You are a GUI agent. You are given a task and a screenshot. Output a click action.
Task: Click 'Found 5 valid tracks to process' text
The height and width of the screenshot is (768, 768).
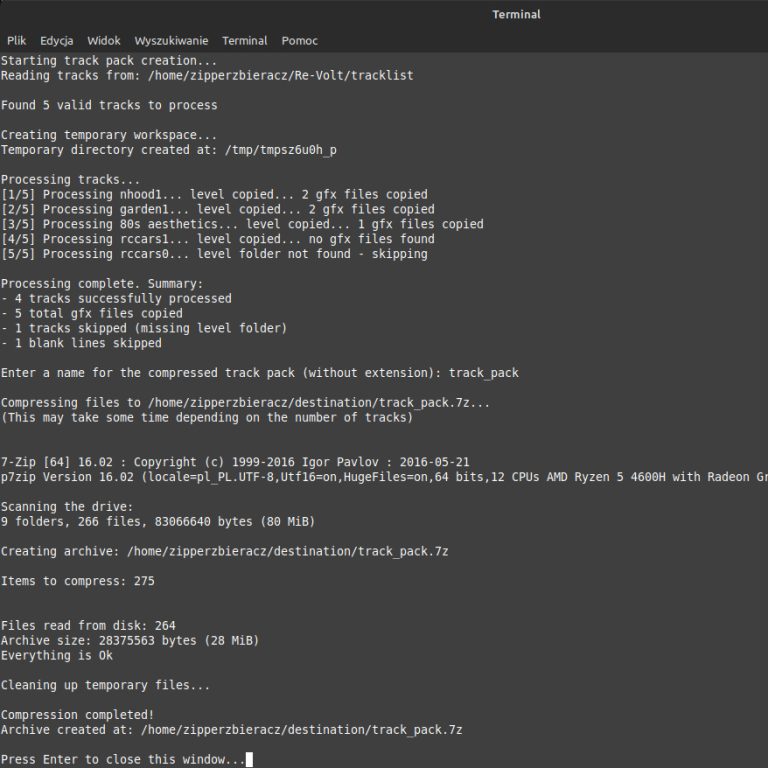tap(109, 105)
